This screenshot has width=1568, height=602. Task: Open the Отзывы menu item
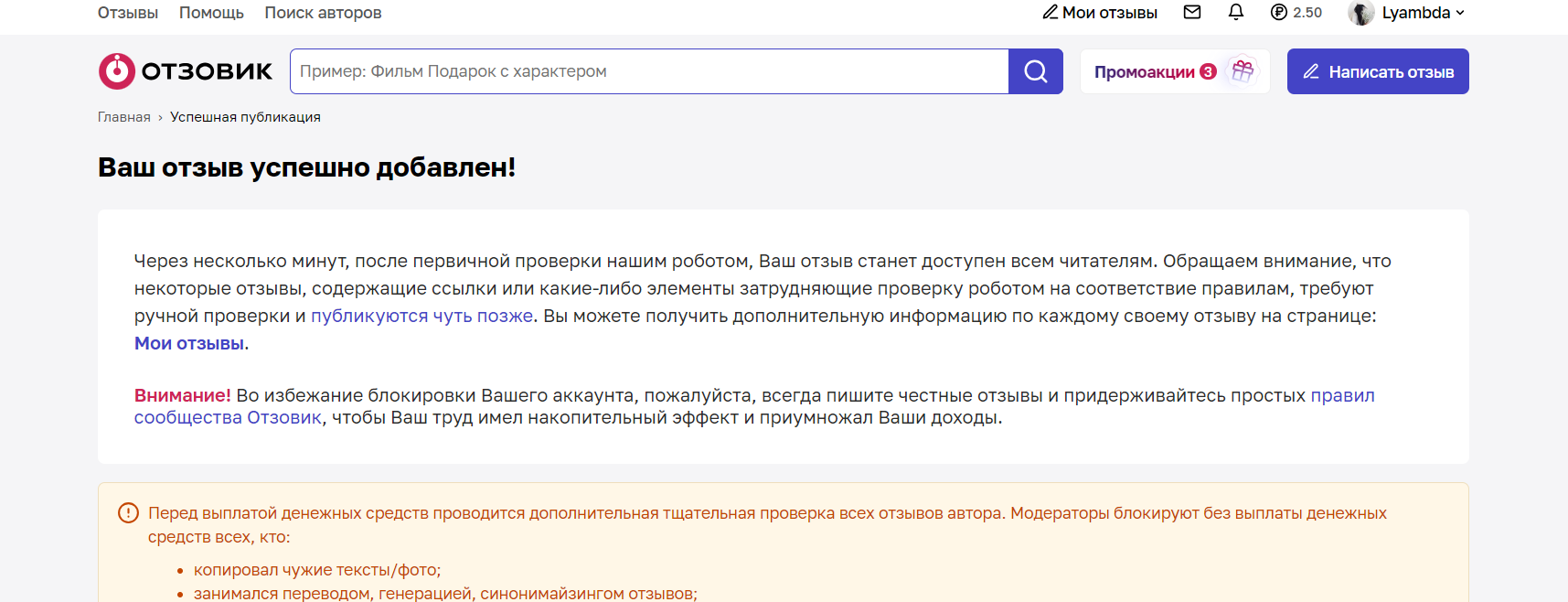click(x=128, y=13)
